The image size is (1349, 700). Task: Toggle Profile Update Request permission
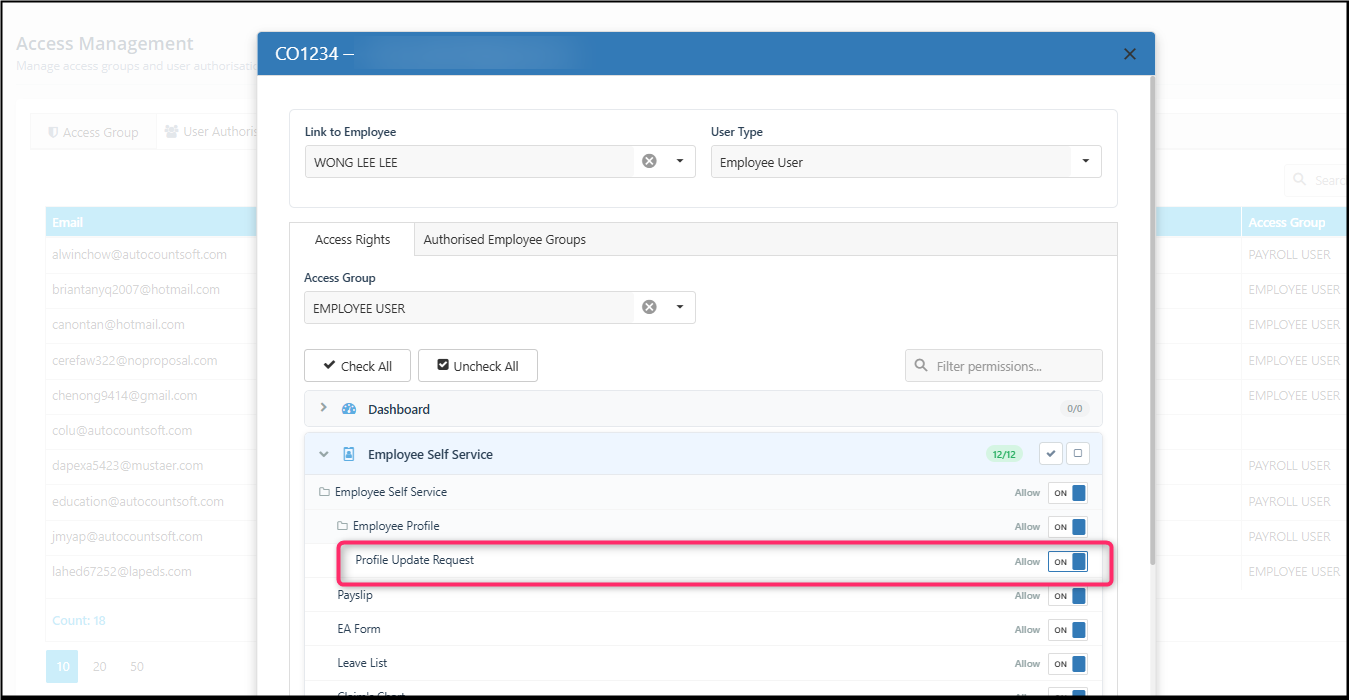tap(1067, 562)
